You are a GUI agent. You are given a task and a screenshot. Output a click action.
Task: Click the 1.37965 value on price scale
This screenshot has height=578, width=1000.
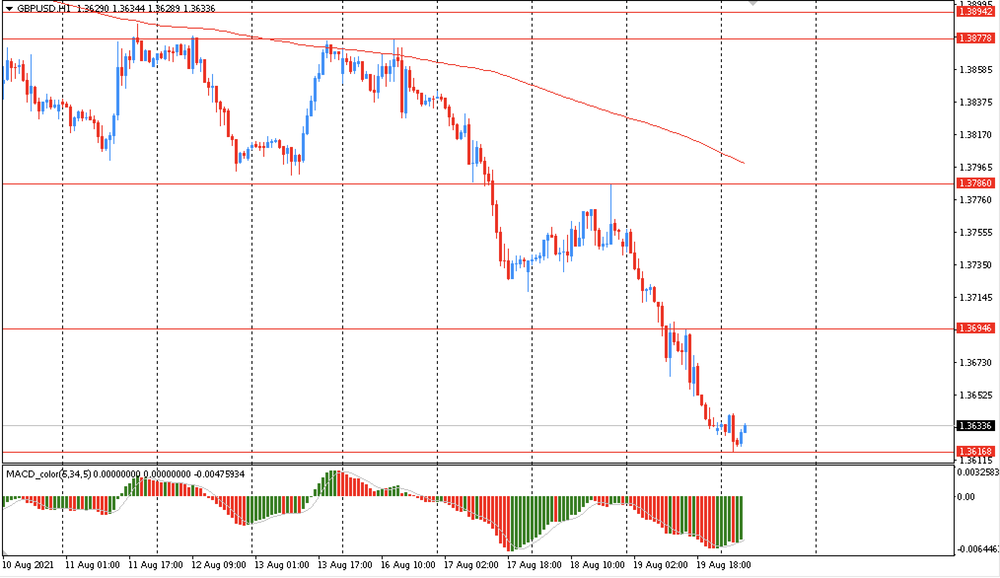click(976, 167)
